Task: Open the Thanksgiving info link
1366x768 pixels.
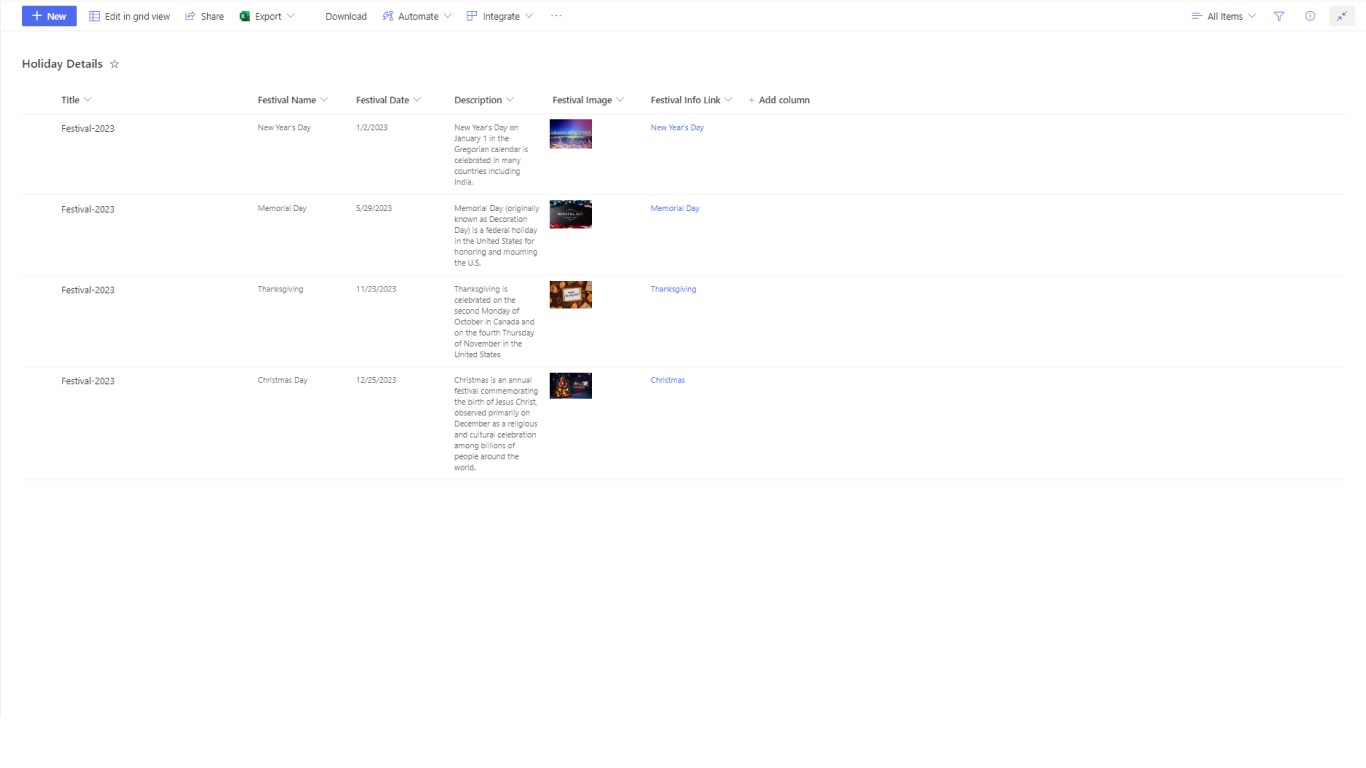Action: 673,289
